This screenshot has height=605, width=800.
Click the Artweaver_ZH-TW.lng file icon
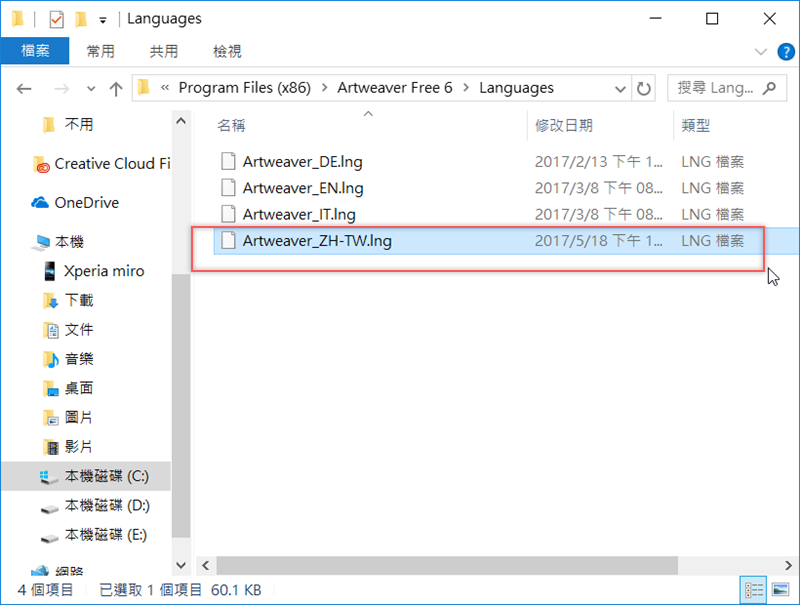tap(228, 240)
